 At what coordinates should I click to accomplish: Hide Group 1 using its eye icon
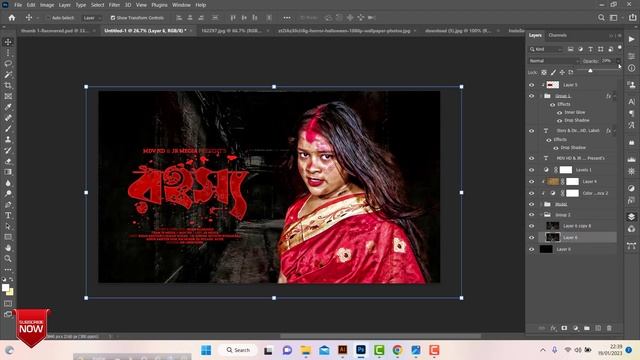coord(531,96)
